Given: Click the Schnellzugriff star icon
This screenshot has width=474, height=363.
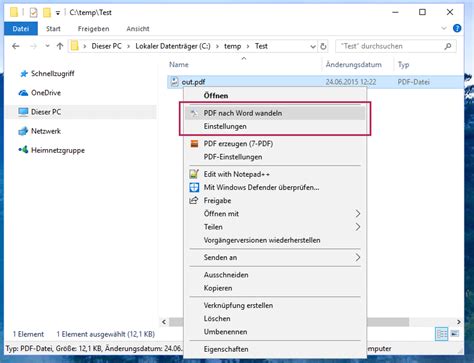Looking at the screenshot, I should coord(24,74).
